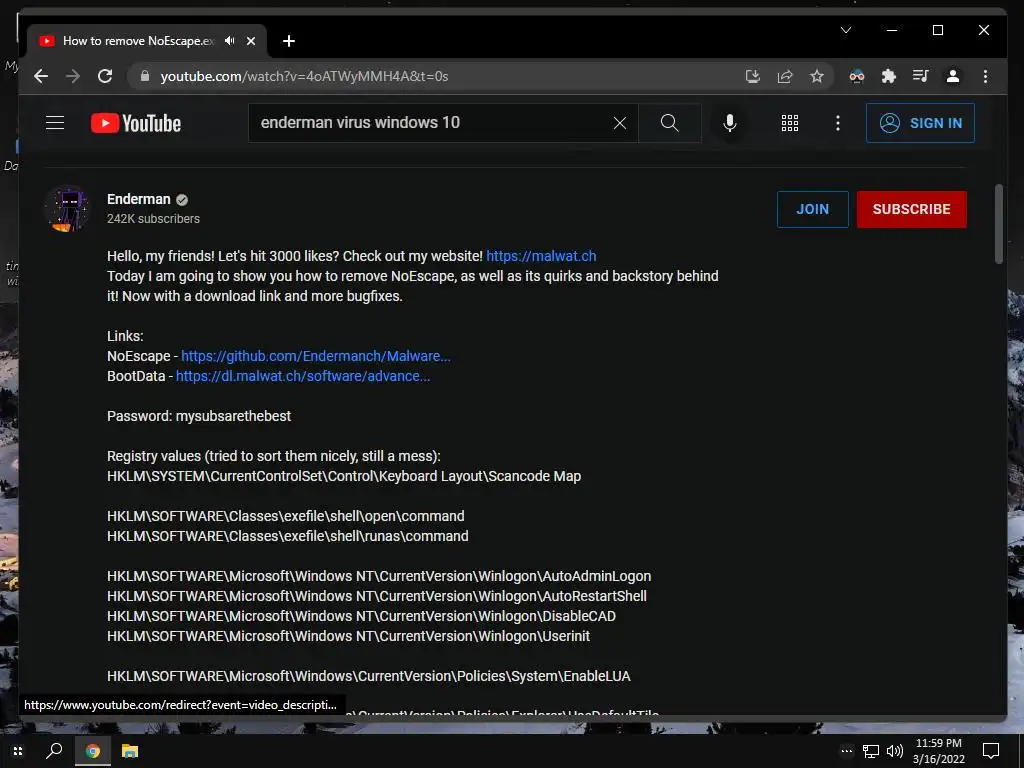Click the browser forward arrow
The height and width of the screenshot is (768, 1024).
tap(73, 76)
